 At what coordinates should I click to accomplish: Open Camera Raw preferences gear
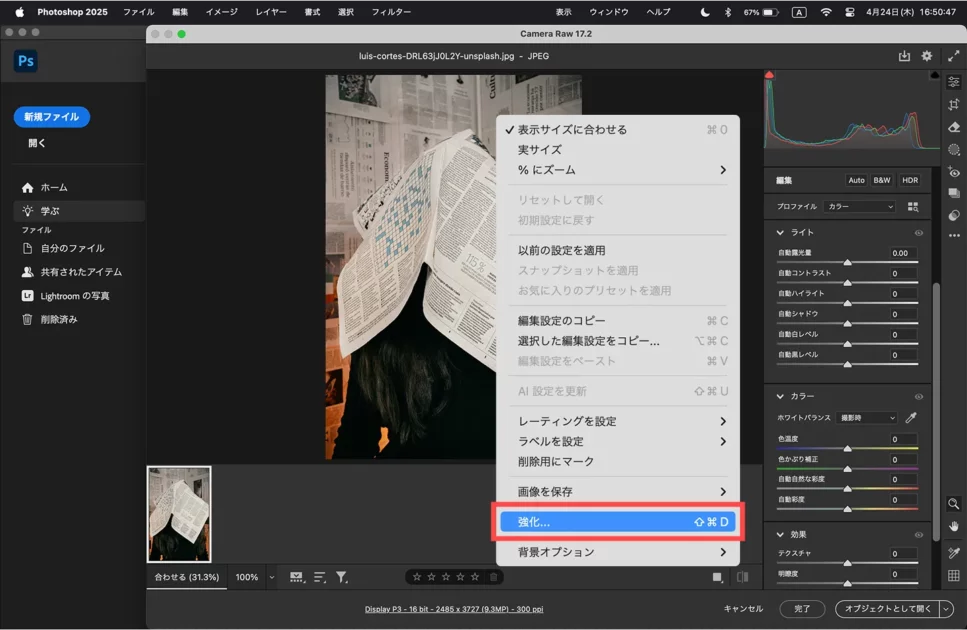[927, 56]
